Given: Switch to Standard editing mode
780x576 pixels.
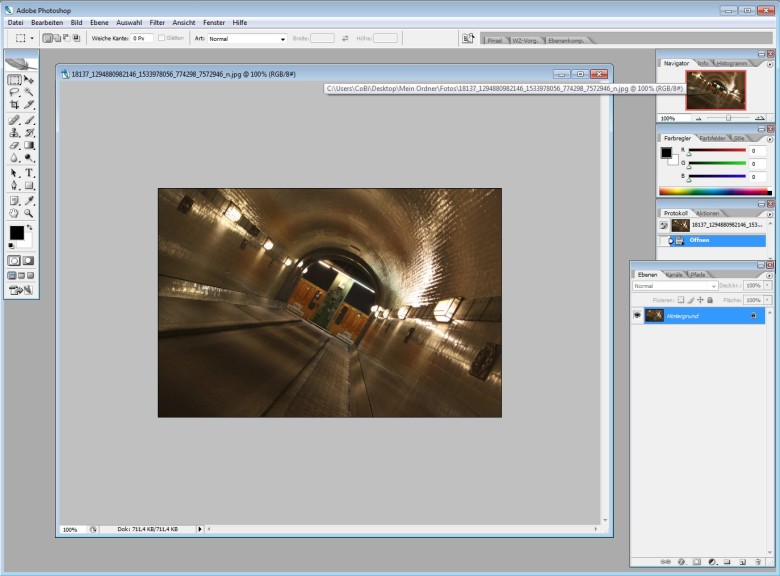Looking at the screenshot, I should tap(14, 261).
